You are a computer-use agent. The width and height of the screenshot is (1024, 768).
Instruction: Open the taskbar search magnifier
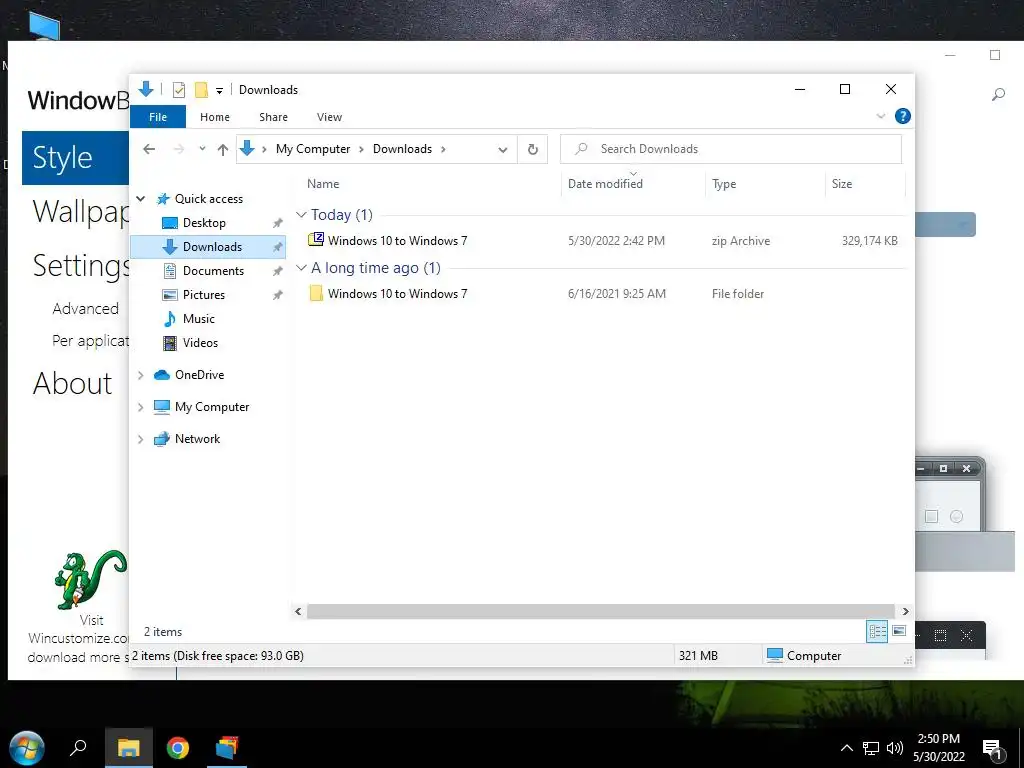[x=78, y=747]
